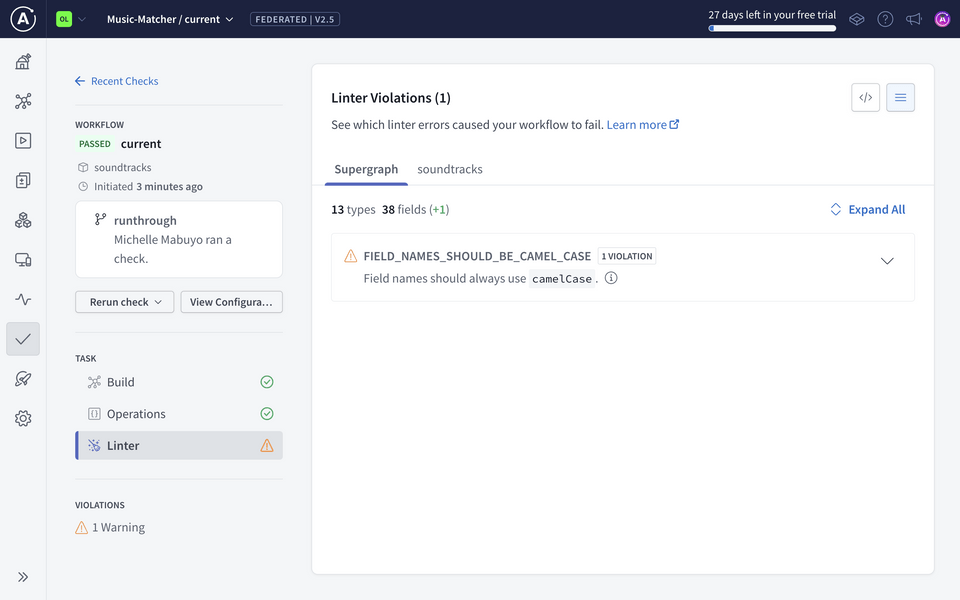View Insights metrics
Image resolution: width=960 pixels, height=600 pixels.
[x=22, y=299]
